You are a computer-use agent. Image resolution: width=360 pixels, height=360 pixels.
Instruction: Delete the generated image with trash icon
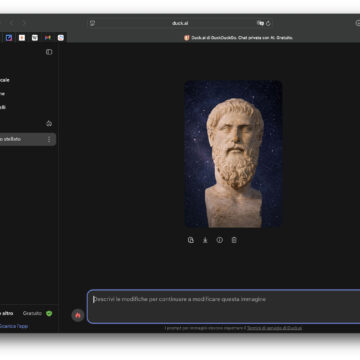coord(234,240)
